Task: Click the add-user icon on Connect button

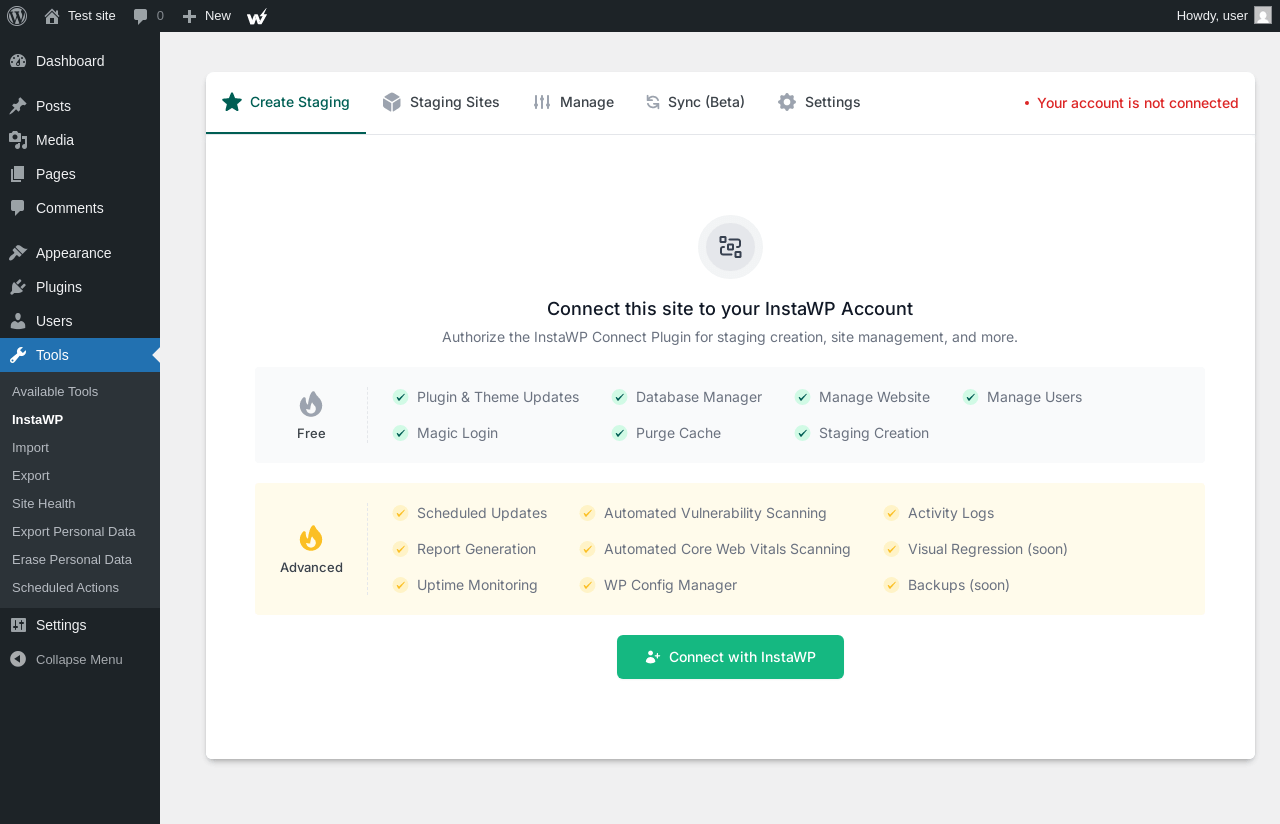Action: pos(653,657)
